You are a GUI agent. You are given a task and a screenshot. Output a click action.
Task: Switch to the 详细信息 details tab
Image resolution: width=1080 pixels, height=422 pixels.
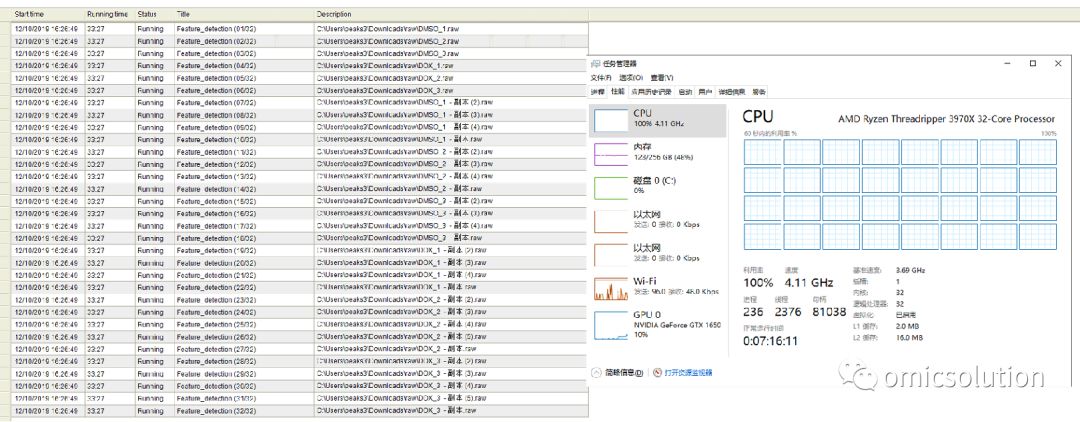click(x=731, y=92)
